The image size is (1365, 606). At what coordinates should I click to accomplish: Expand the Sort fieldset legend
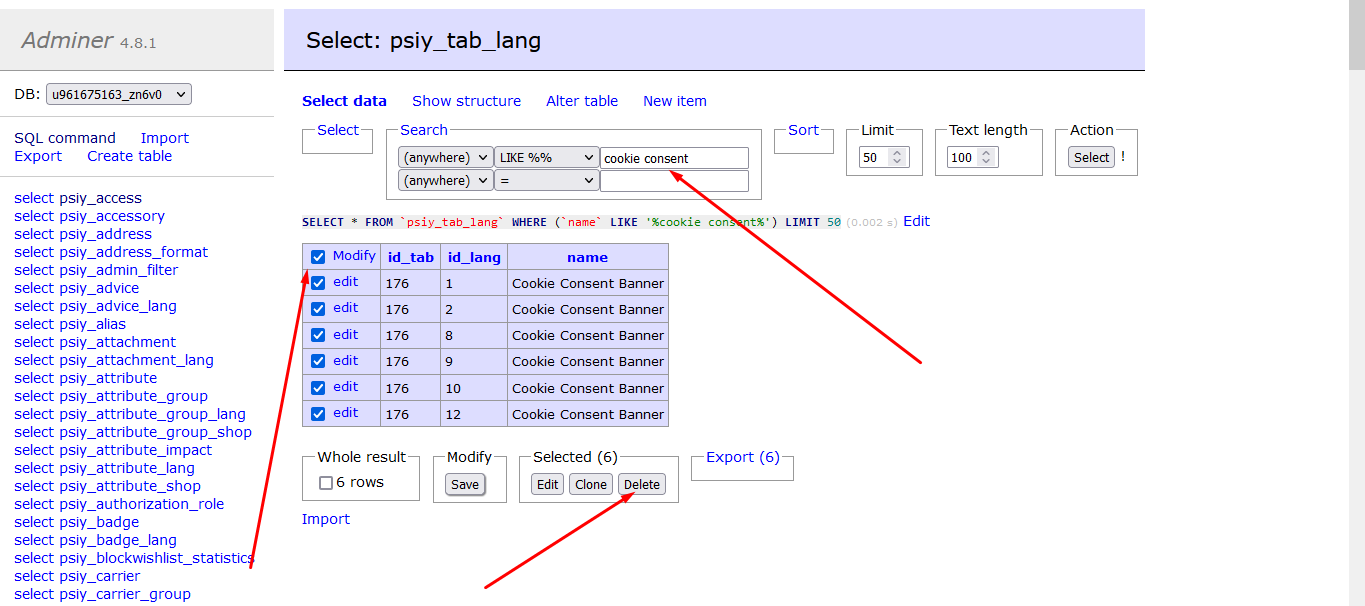pyautogui.click(x=803, y=130)
